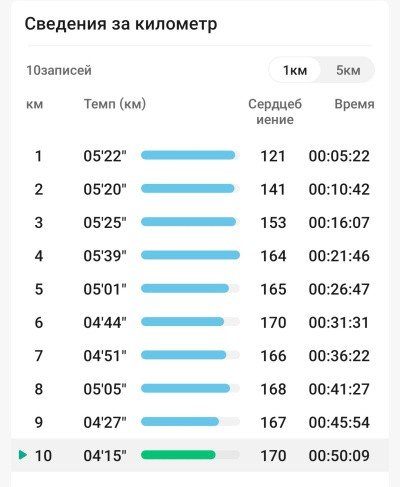
Task: Tap pace 04'44" in the kilometer 6 row
Action: pyautogui.click(x=105, y=322)
